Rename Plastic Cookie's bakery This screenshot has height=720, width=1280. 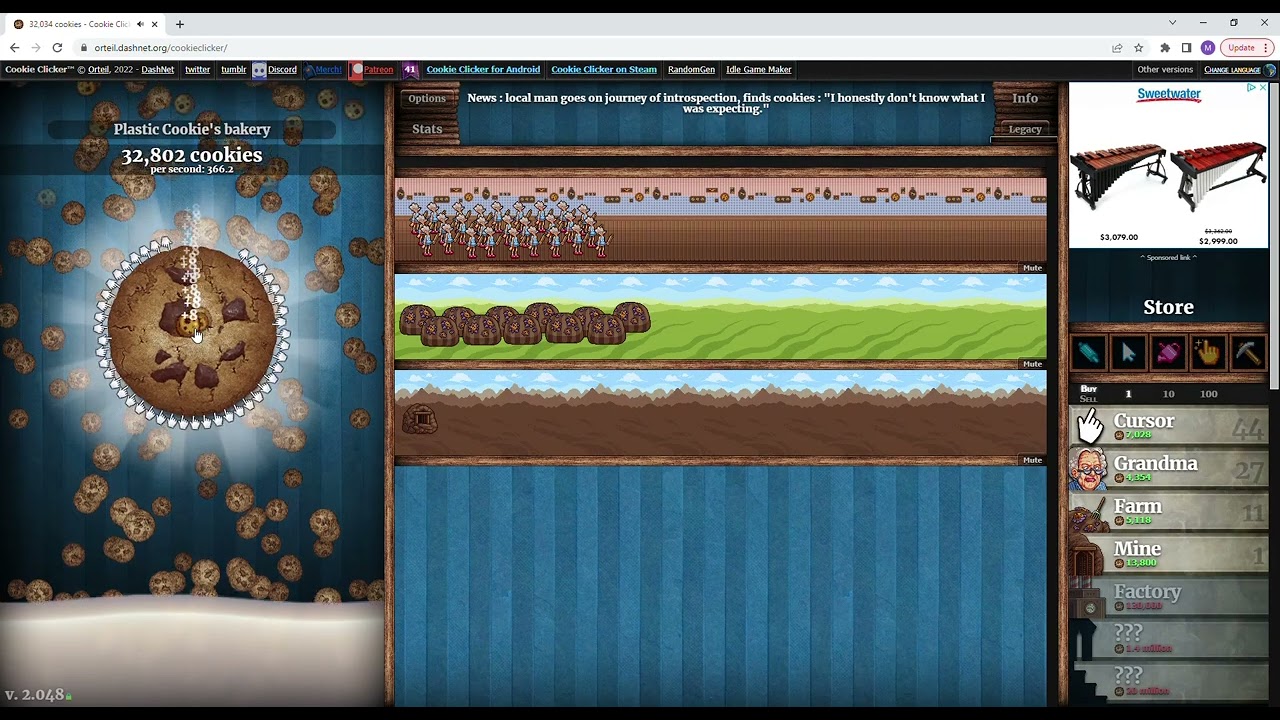point(192,129)
